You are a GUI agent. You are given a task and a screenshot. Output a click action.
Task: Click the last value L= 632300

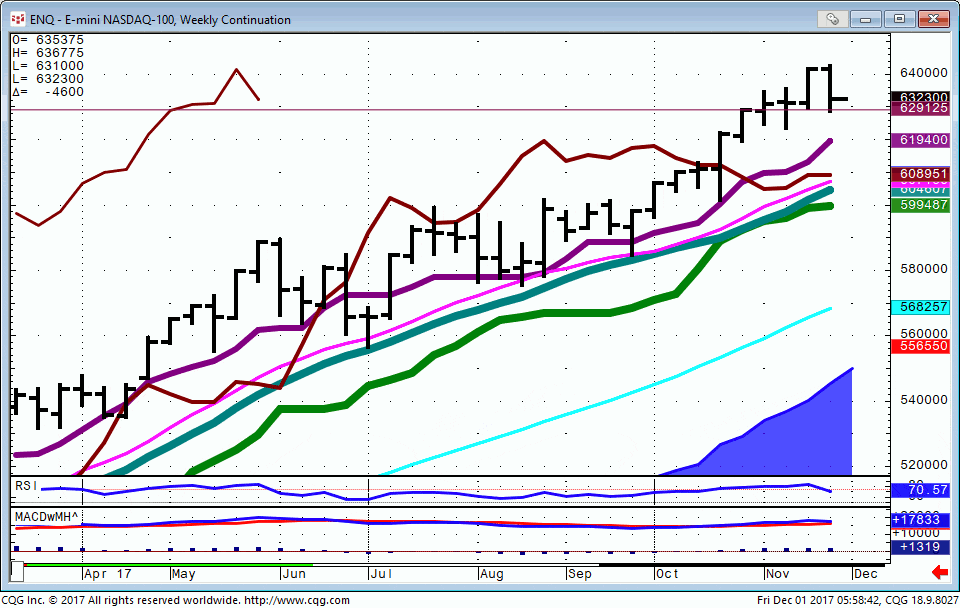click(x=48, y=79)
